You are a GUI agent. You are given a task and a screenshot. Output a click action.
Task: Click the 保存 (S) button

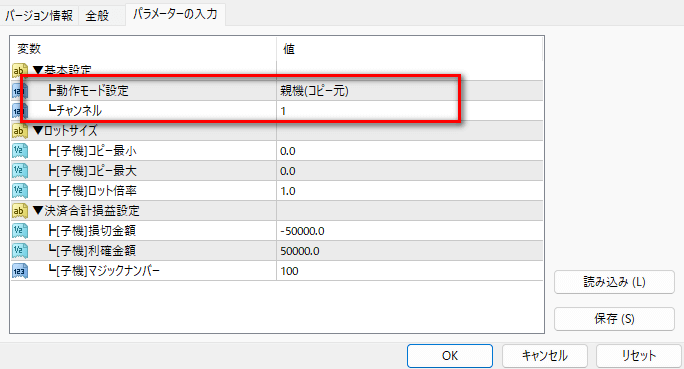coord(614,319)
